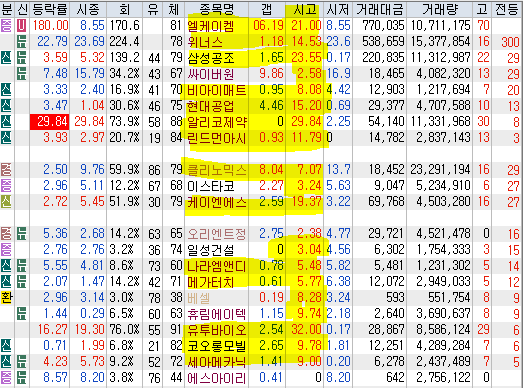Click the 뉴 badge in 휴림에이텍 row
Viewport: 523px width, 388px height.
(x=22, y=313)
